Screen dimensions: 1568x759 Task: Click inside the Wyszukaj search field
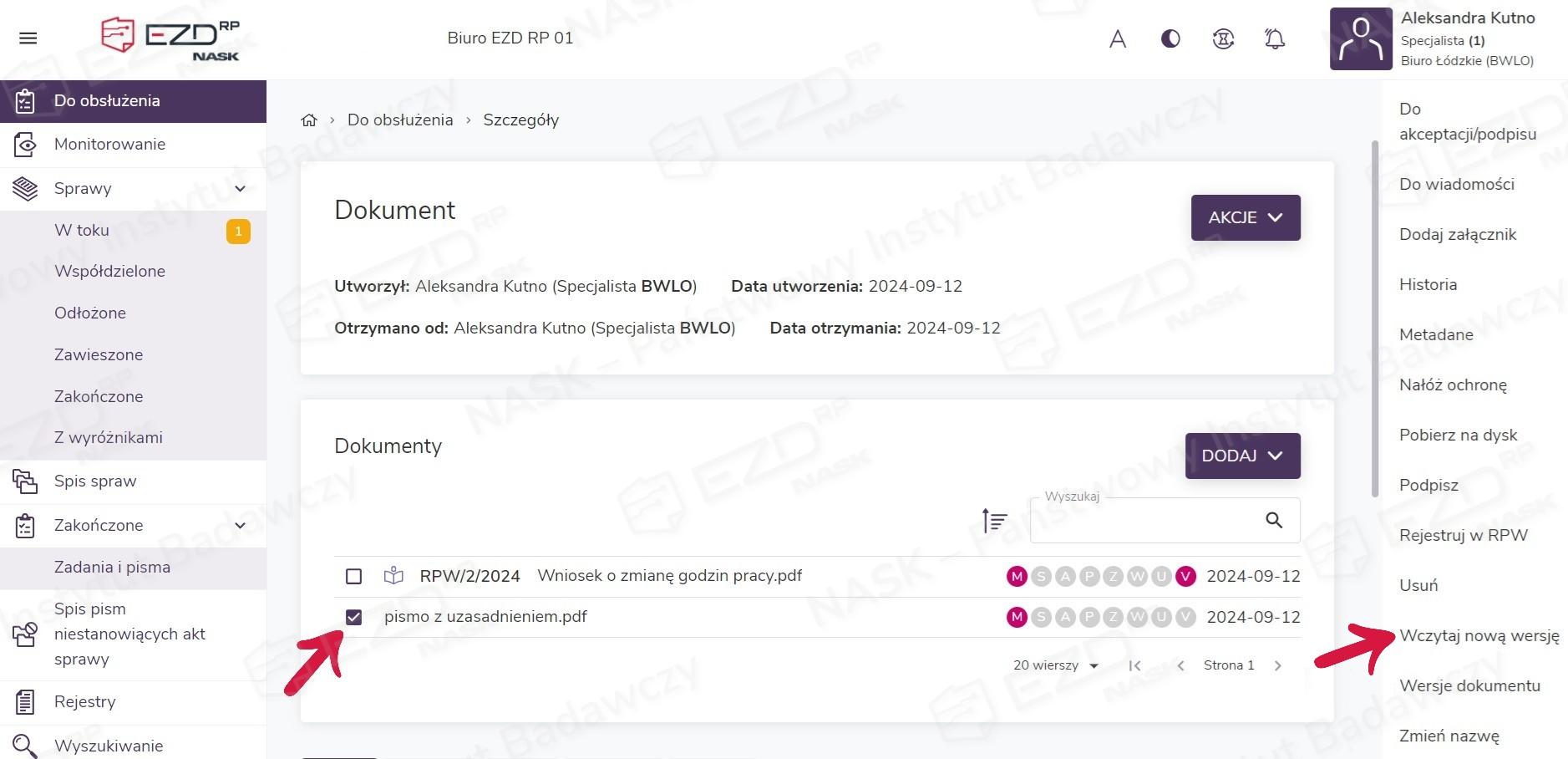coord(1144,521)
